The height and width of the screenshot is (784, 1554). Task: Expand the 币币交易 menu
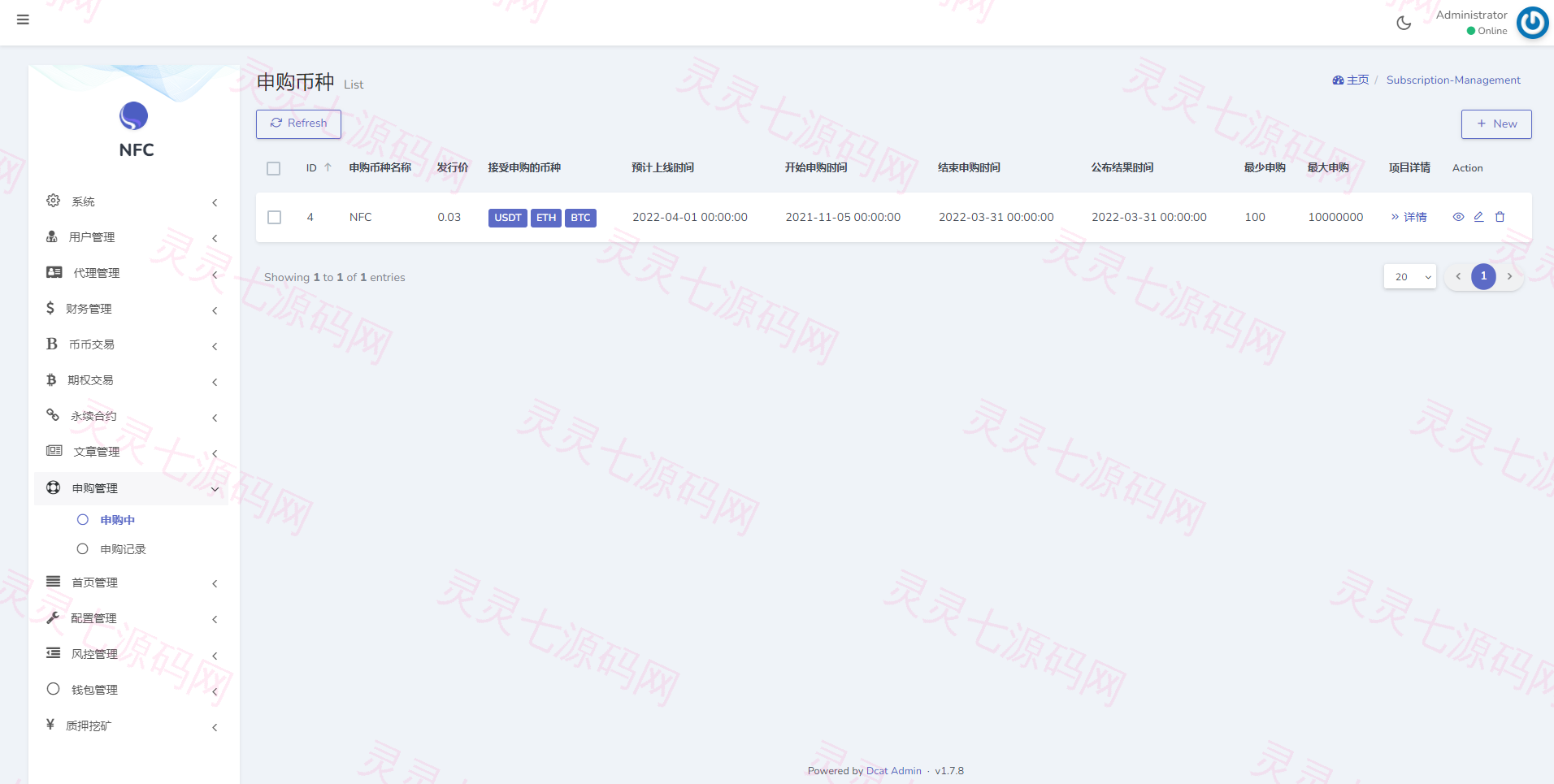tap(133, 344)
